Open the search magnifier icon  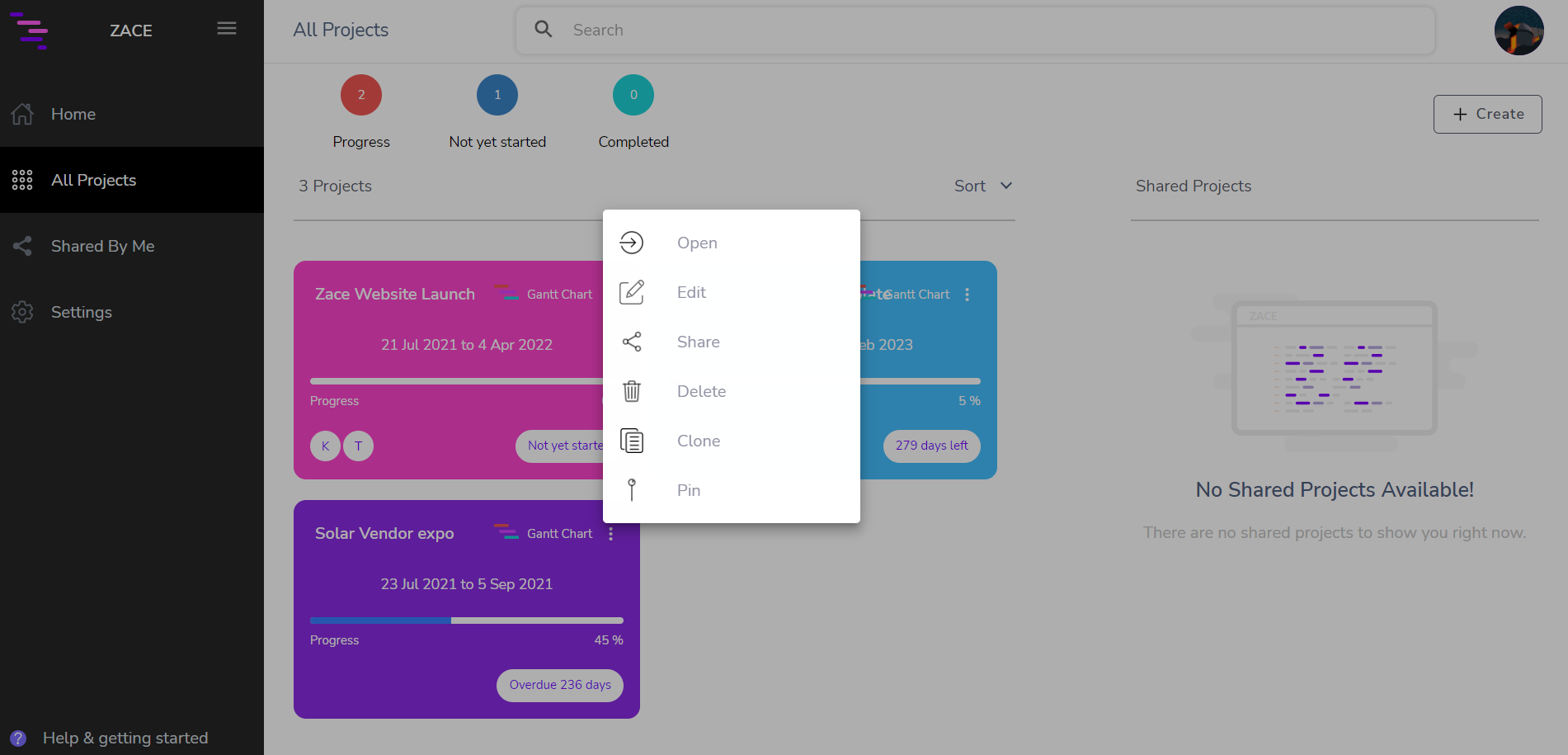[543, 29]
